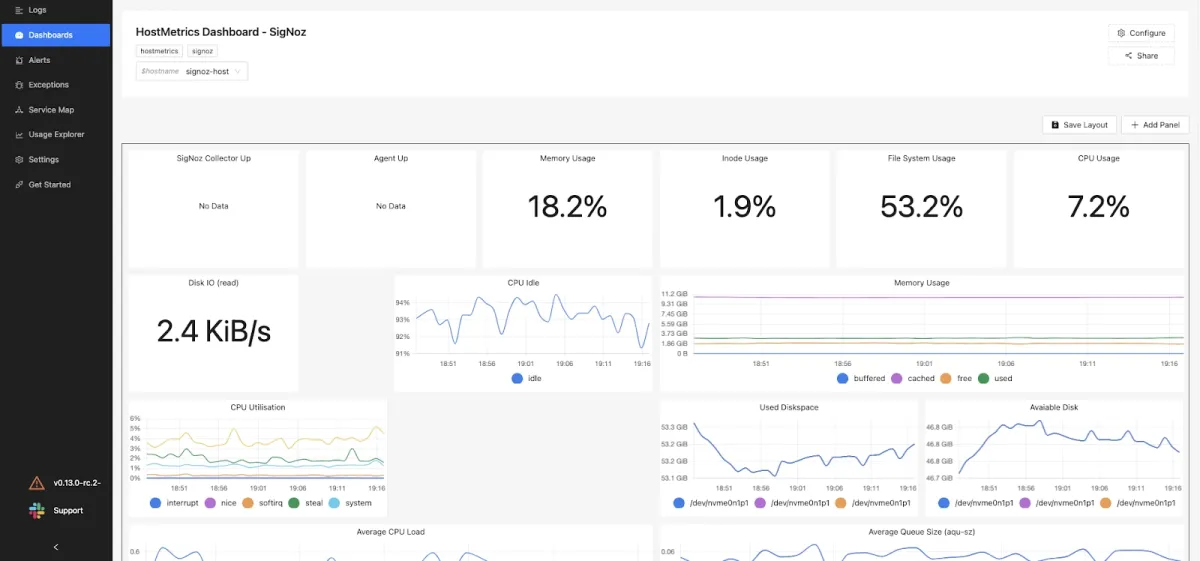The width and height of the screenshot is (1200, 561).
Task: Click the 7.2% CPU Usage value
Action: click(x=1099, y=206)
